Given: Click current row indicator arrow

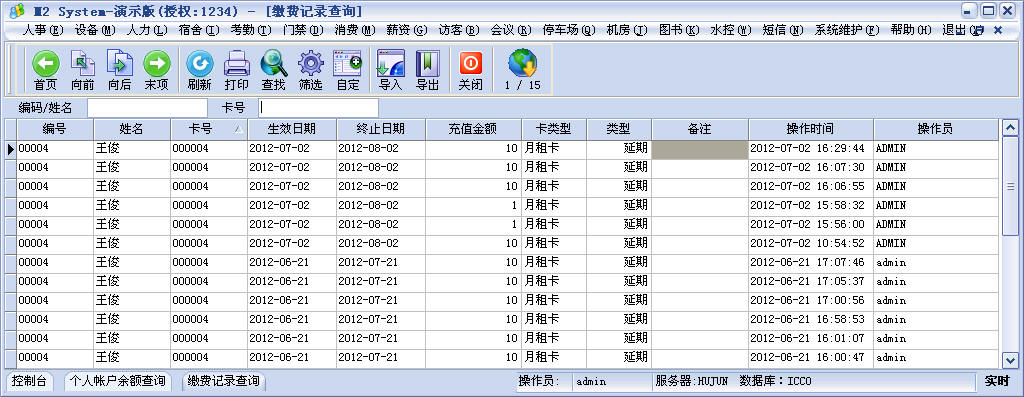Looking at the screenshot, I should point(10,150).
